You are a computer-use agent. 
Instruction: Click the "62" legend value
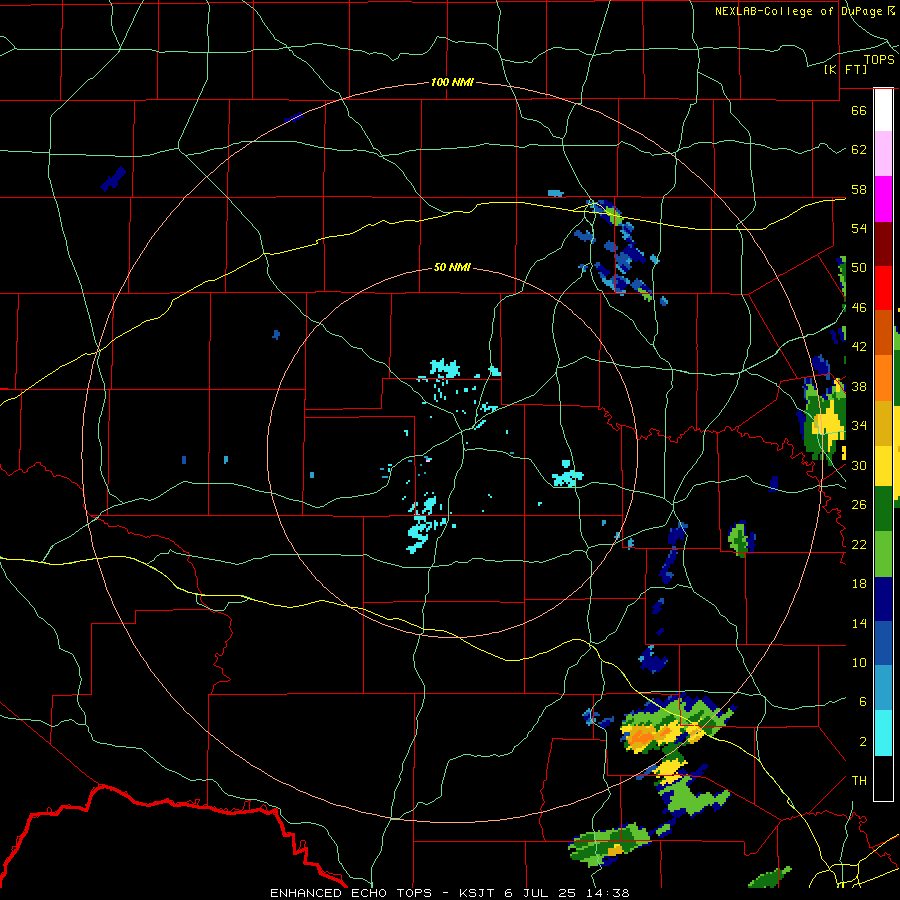point(859,150)
